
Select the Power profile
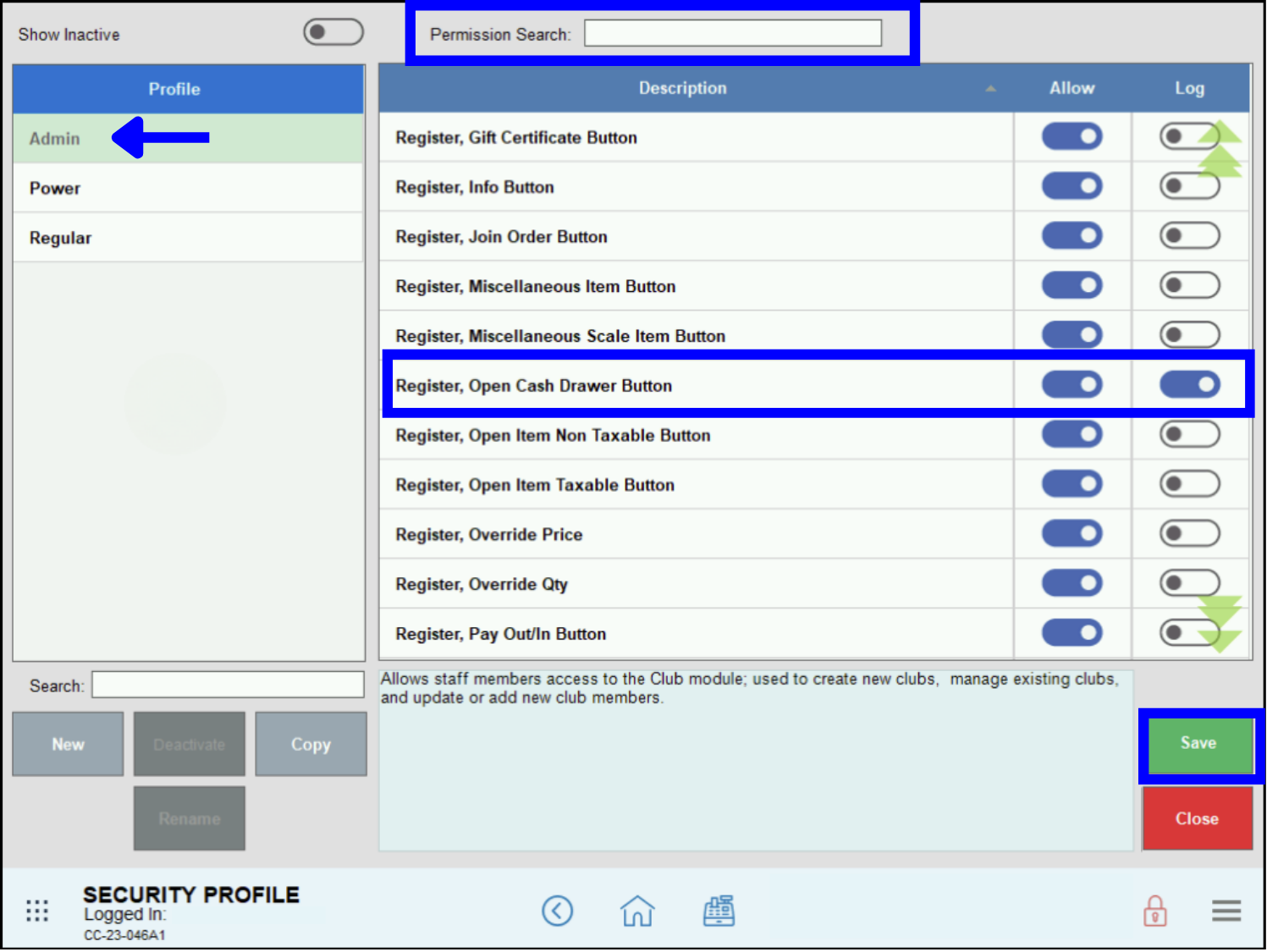188,188
